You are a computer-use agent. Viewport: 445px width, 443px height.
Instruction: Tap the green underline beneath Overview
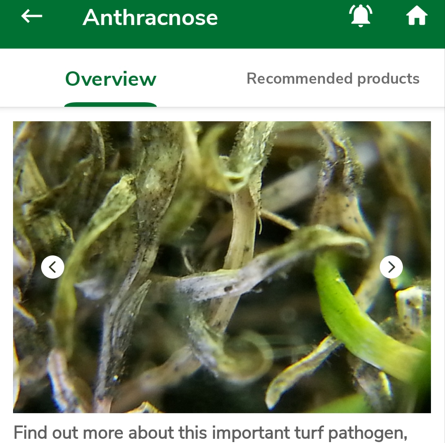tap(111, 105)
